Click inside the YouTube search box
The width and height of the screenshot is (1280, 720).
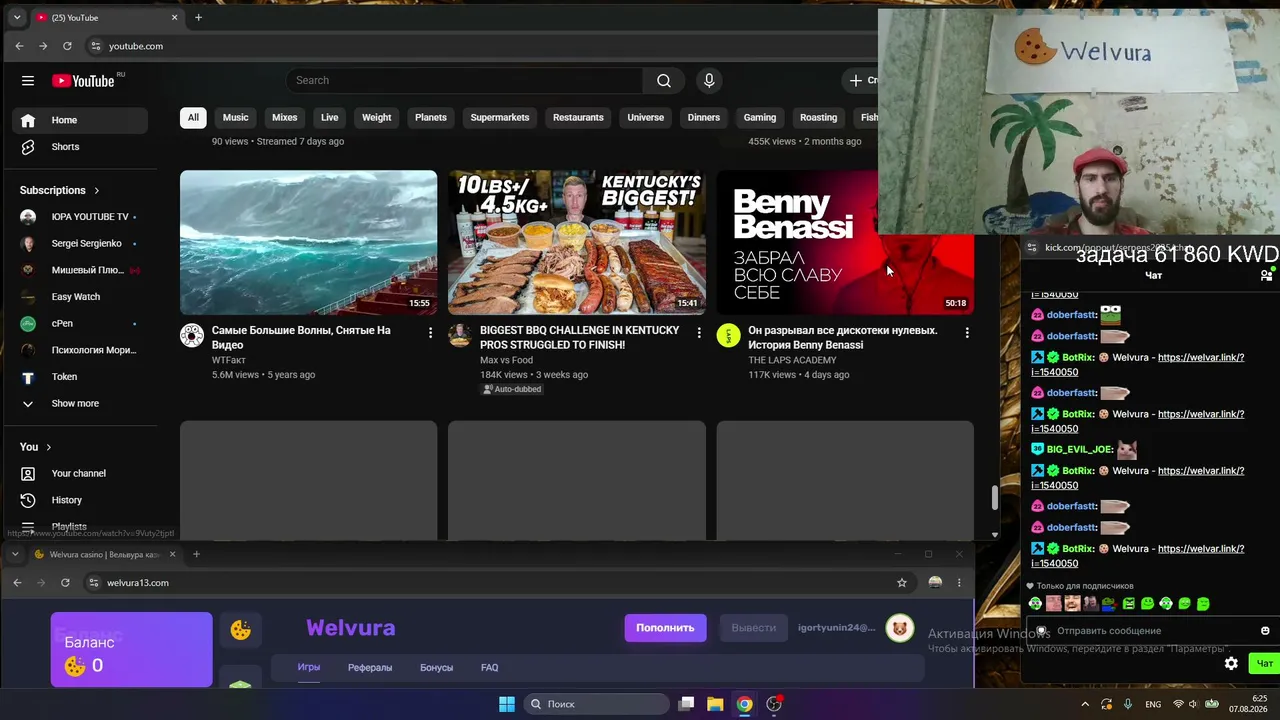(465, 81)
